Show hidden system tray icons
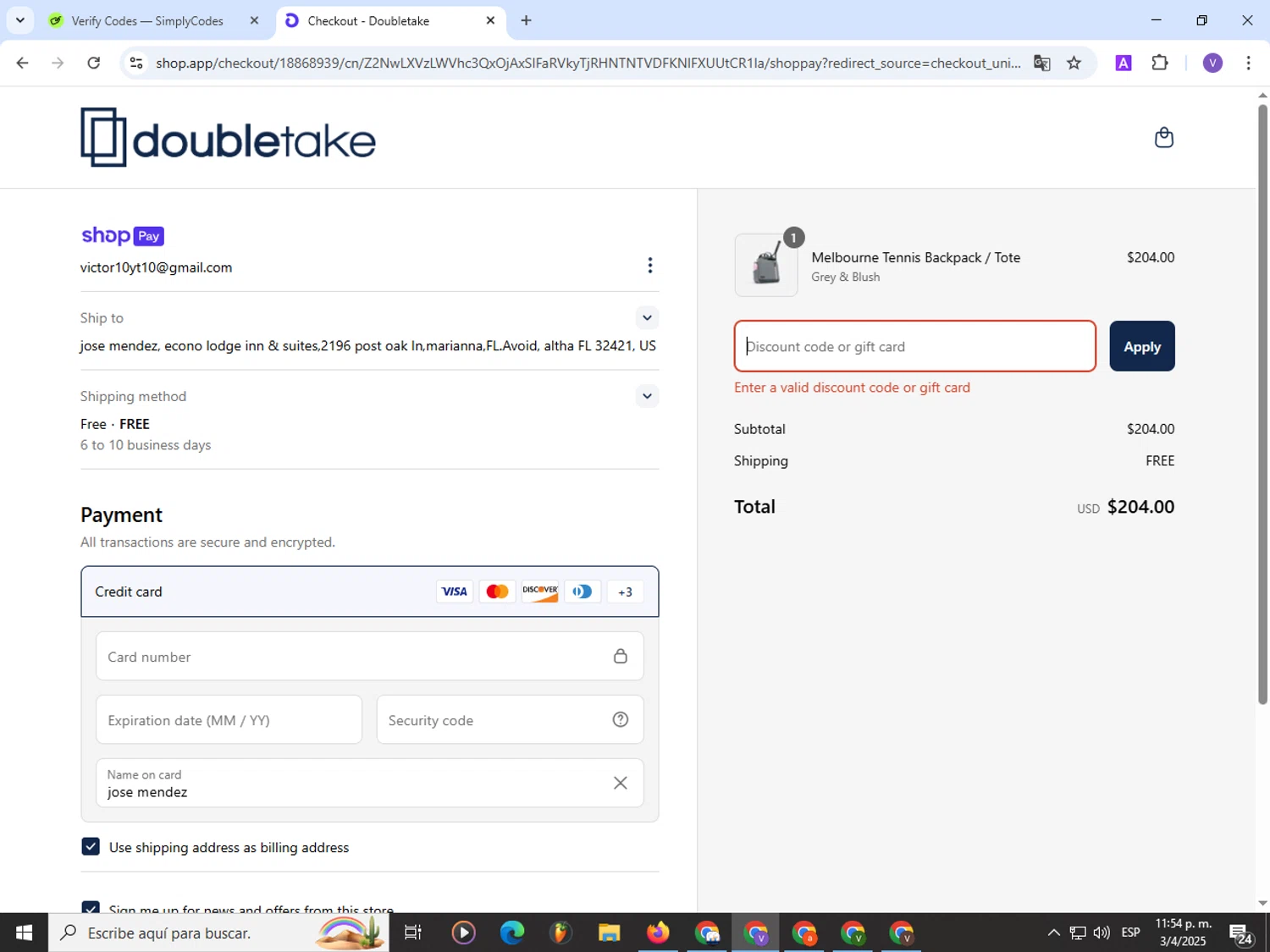 pos(1053,933)
